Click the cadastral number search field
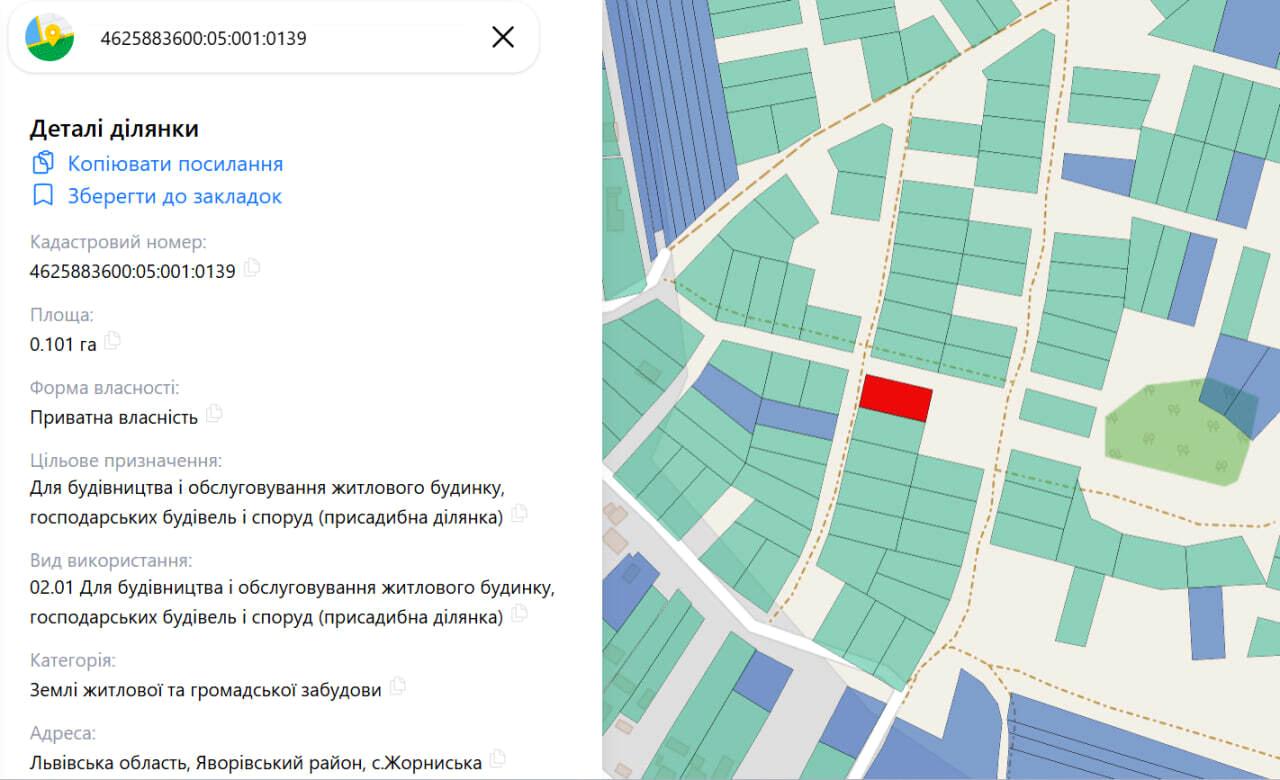The height and width of the screenshot is (780, 1280). [273, 38]
